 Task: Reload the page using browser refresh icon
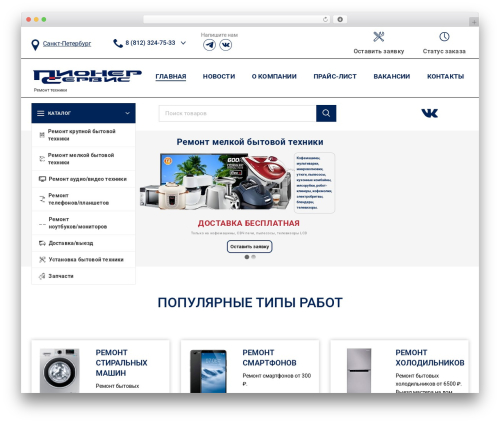tap(325, 19)
